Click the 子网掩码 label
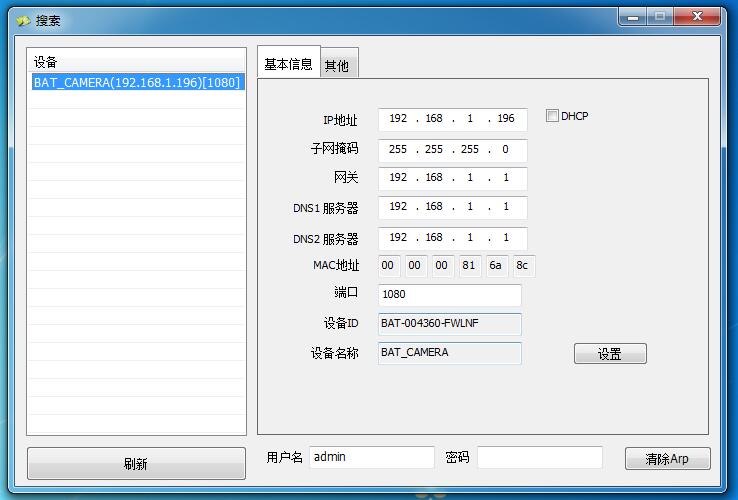 tap(334, 149)
